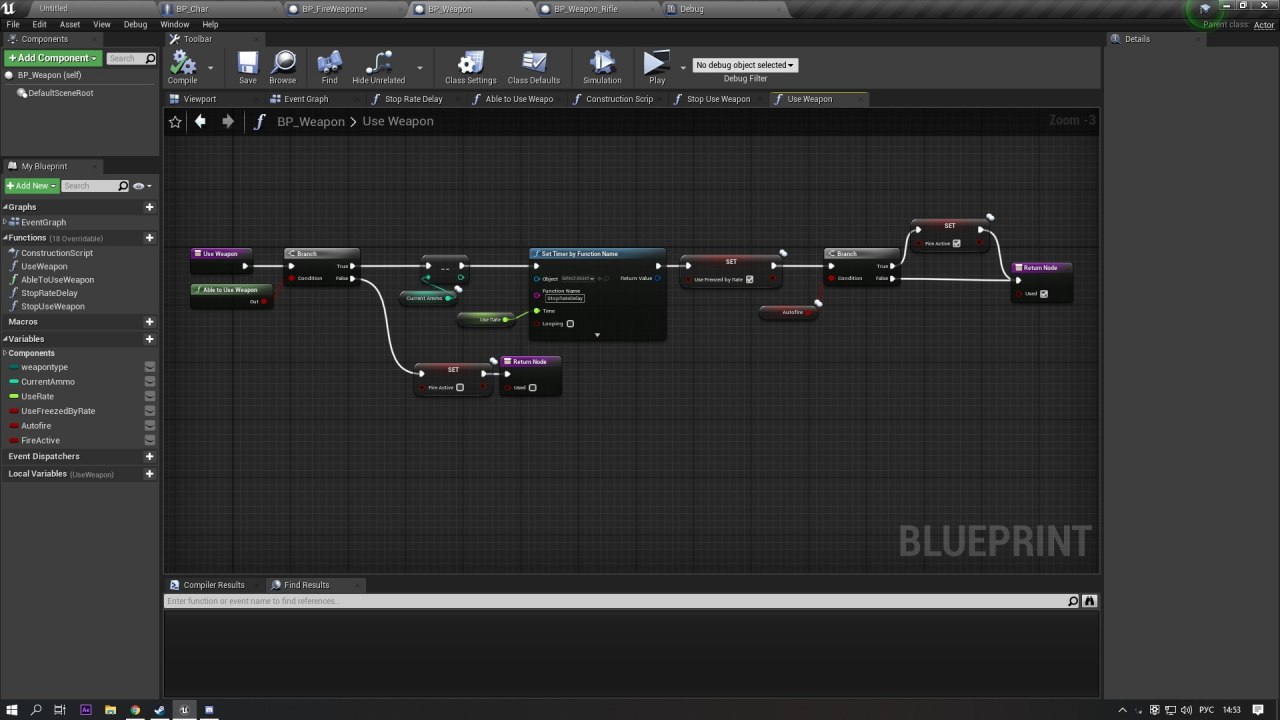The image size is (1280, 720).
Task: Select DefaultSceneRoot component
Action: (60, 93)
